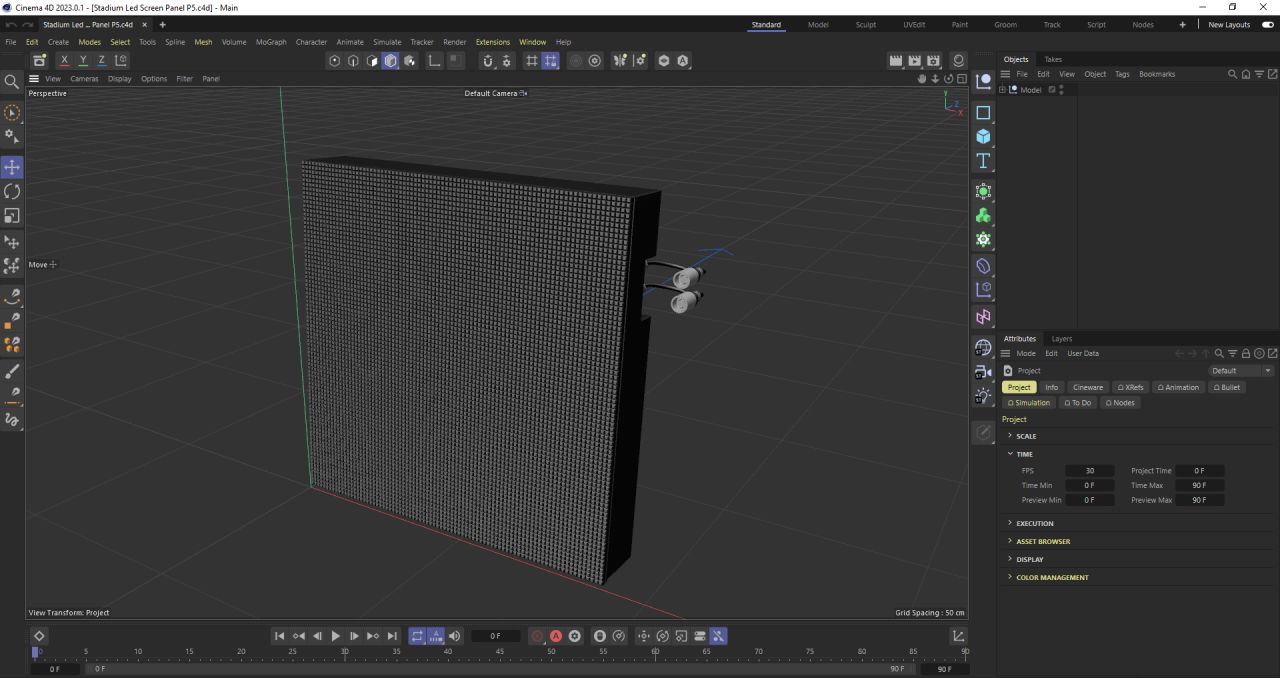Screen dimensions: 1280x678
Task: Add a Cube primitive object
Action: pyautogui.click(x=983, y=137)
